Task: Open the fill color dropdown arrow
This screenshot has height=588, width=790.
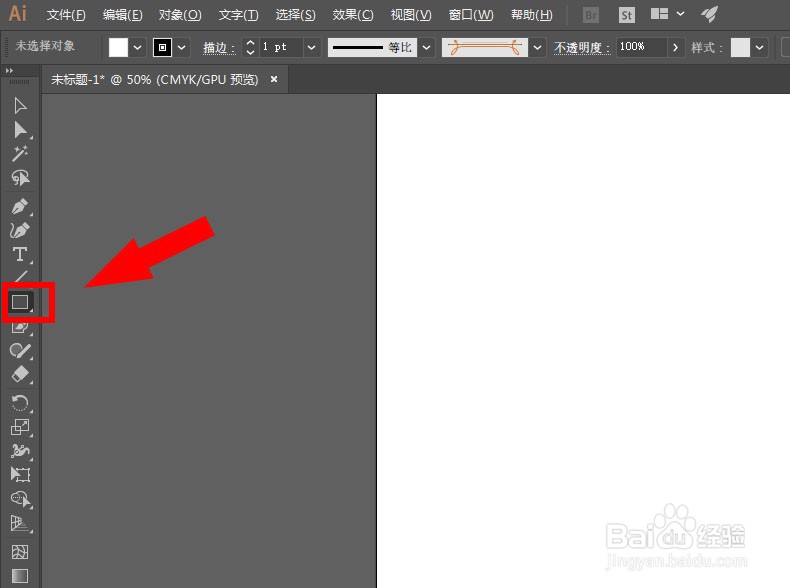Action: [138, 48]
